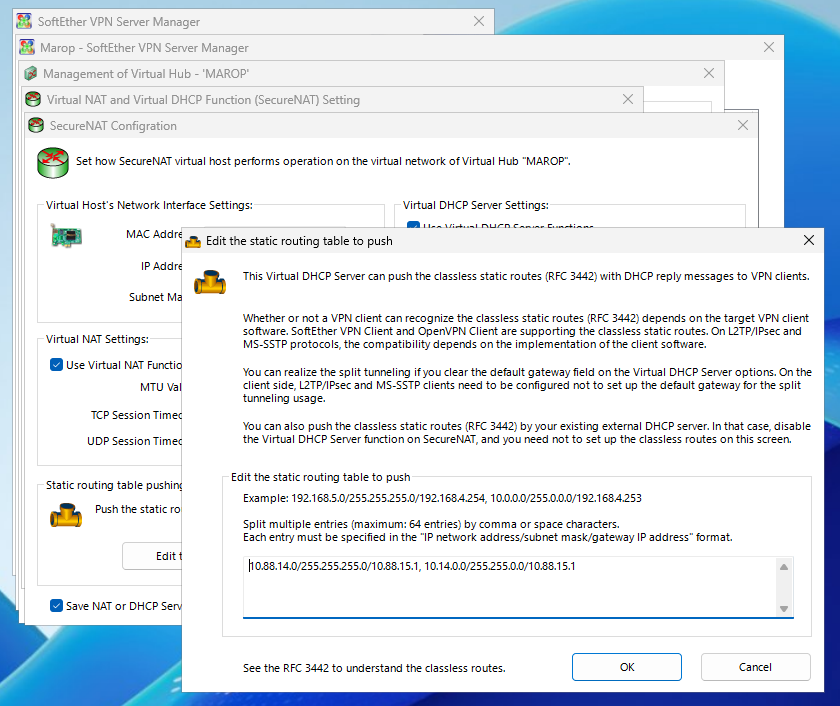The image size is (840, 706).
Task: Click the 'Set how SecureNAT virtual host' description text
Action: pyautogui.click(x=323, y=161)
